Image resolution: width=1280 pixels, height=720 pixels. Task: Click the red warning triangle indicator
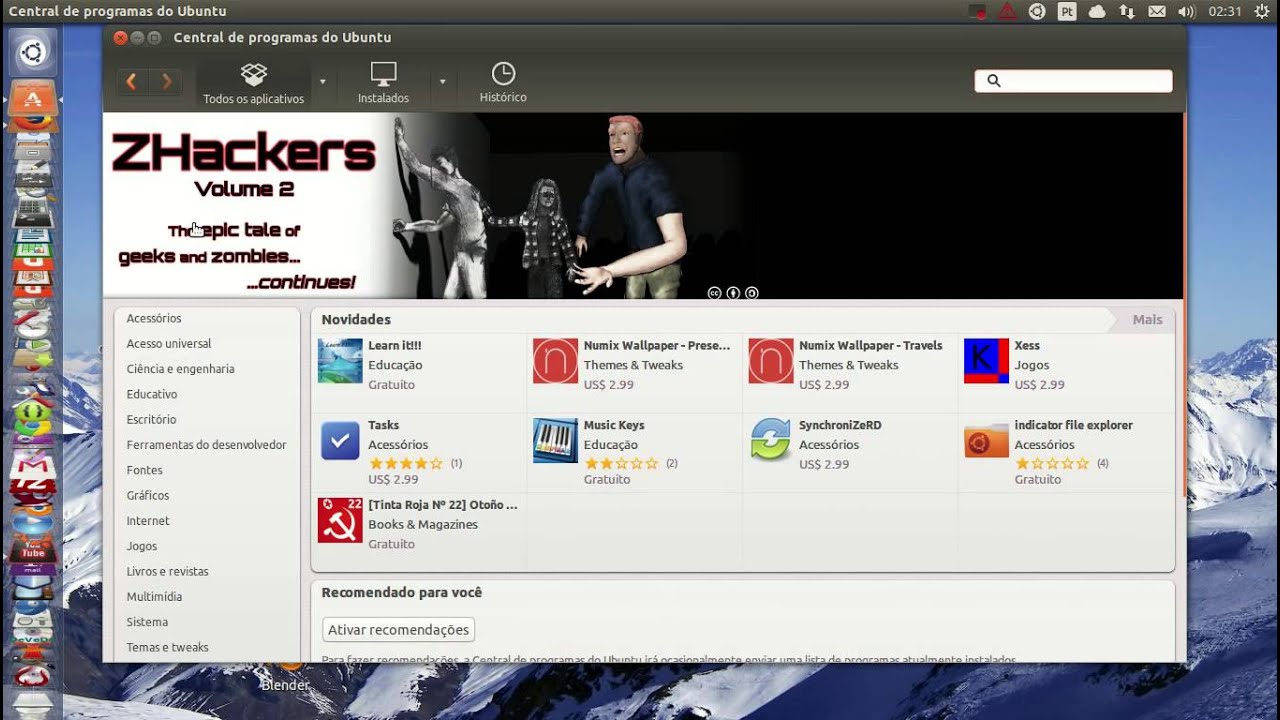1007,12
